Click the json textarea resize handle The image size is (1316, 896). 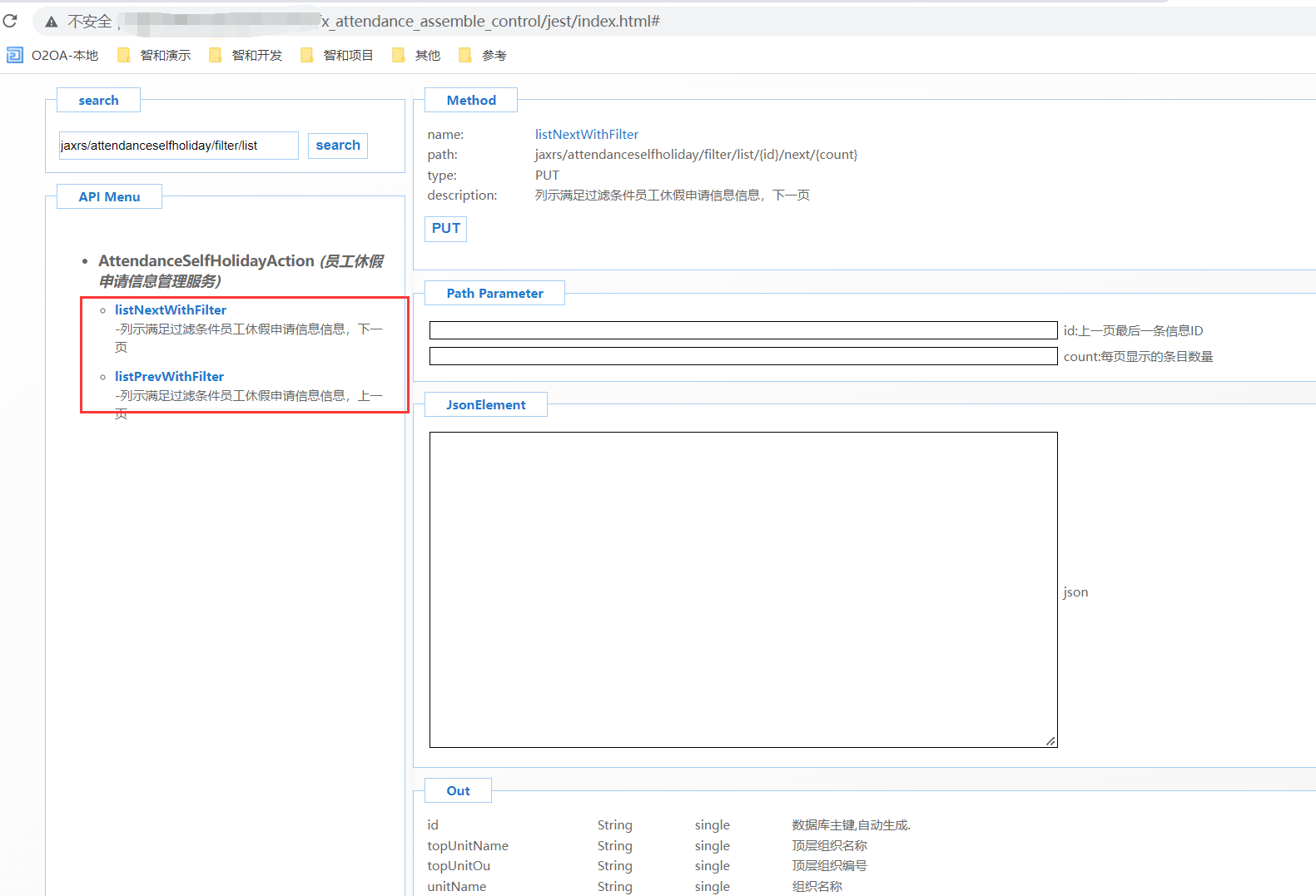(x=1050, y=741)
